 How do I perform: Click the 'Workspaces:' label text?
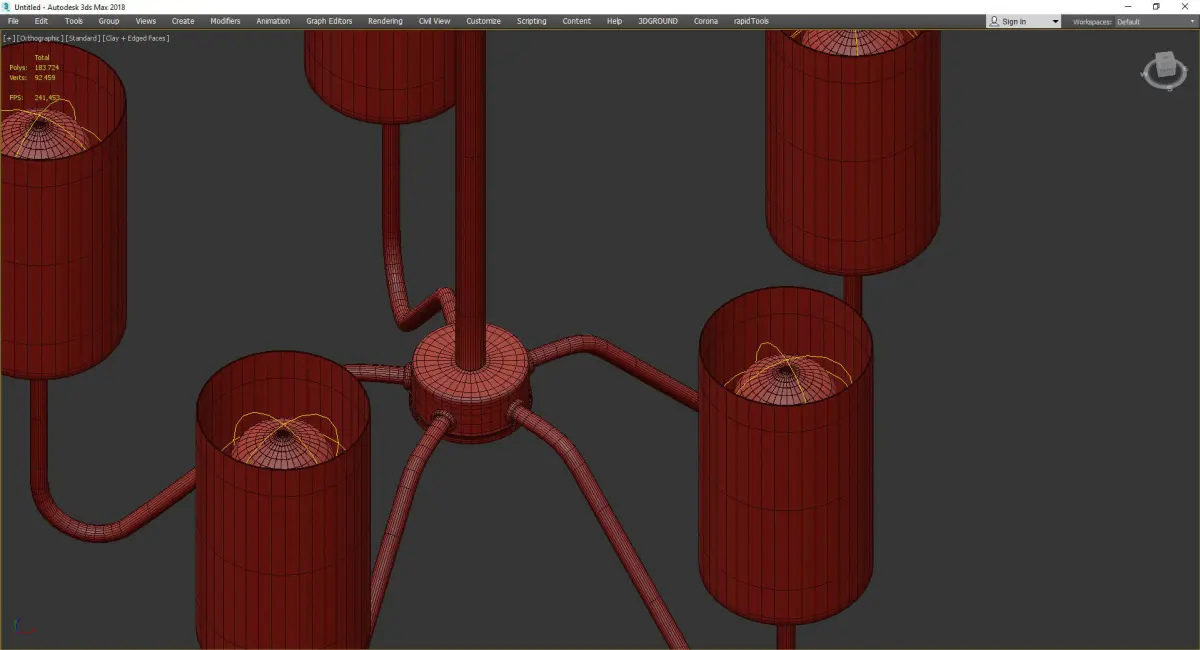point(1092,21)
